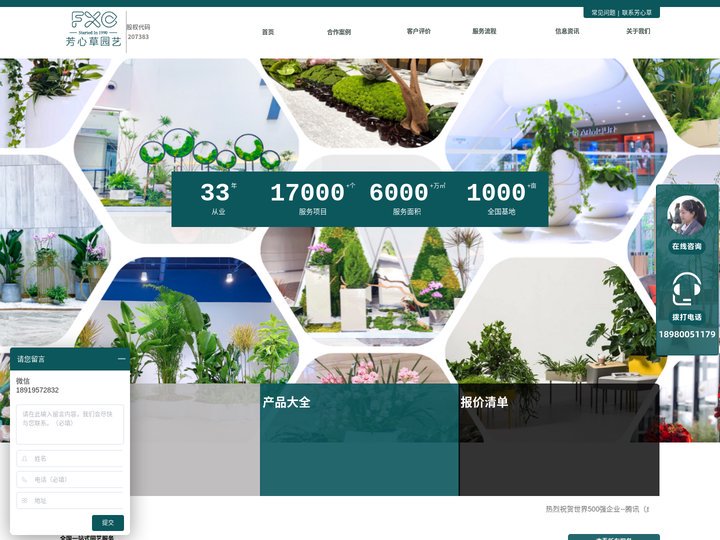720x540 pixels.
Task: Focus the 电话 phone input field
Action: 70,479
